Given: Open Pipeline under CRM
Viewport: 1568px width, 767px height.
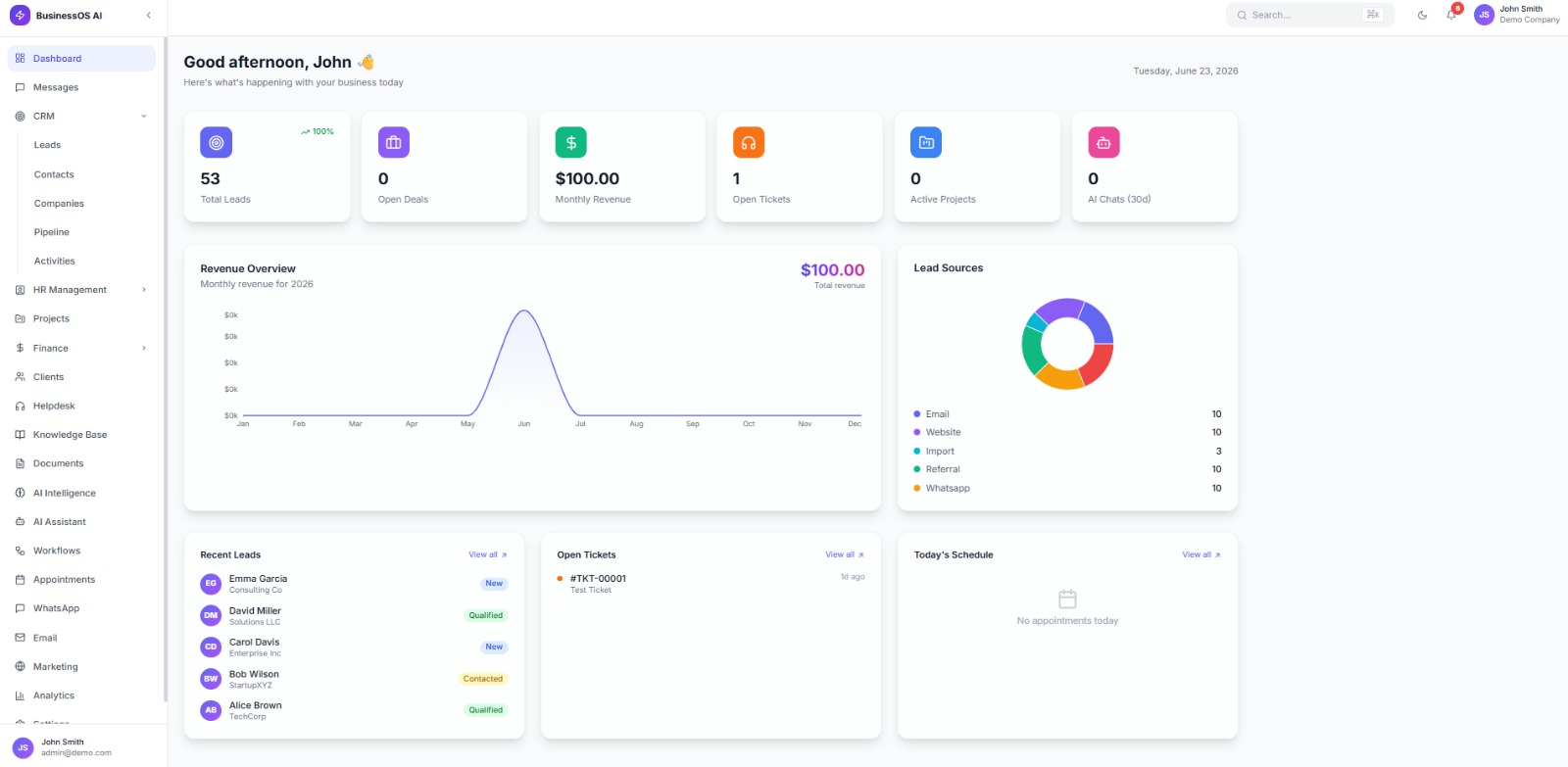Looking at the screenshot, I should (x=51, y=232).
